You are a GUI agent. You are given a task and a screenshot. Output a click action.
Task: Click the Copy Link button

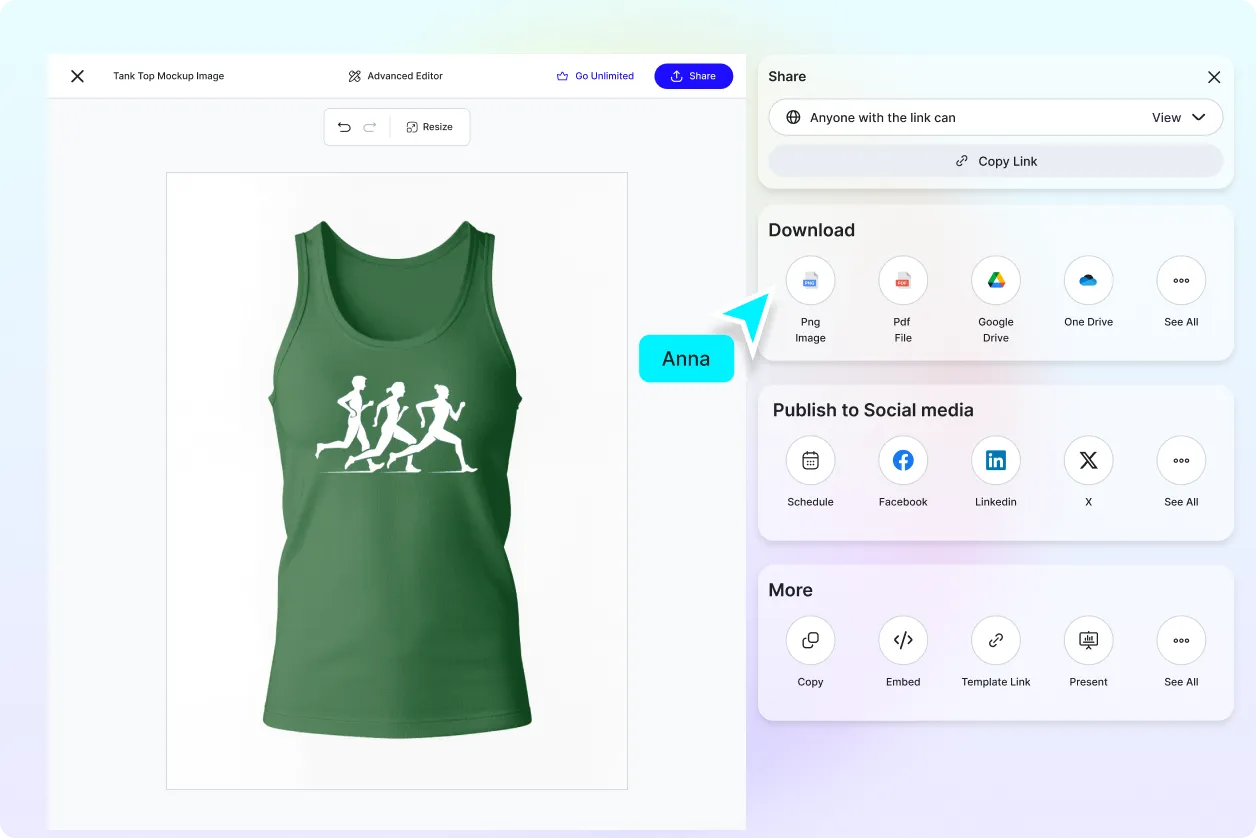coord(995,160)
